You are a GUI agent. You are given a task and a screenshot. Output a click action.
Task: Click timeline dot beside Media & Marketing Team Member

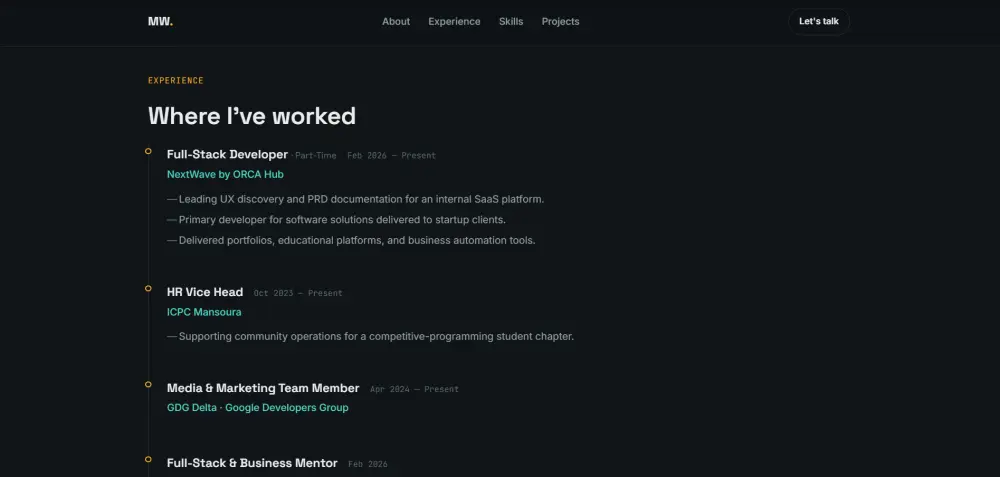coord(148,385)
